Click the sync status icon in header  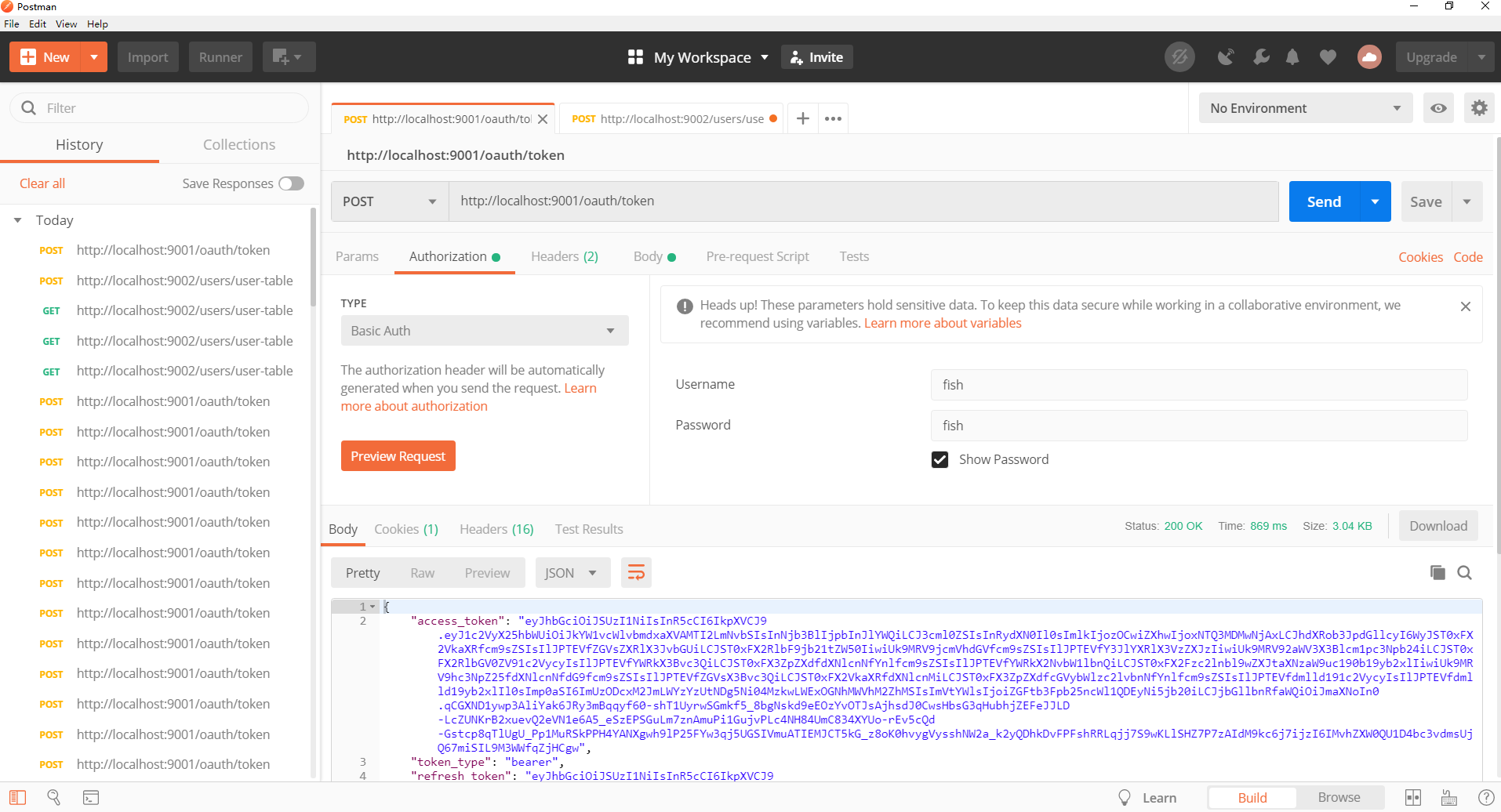pos(1179,57)
